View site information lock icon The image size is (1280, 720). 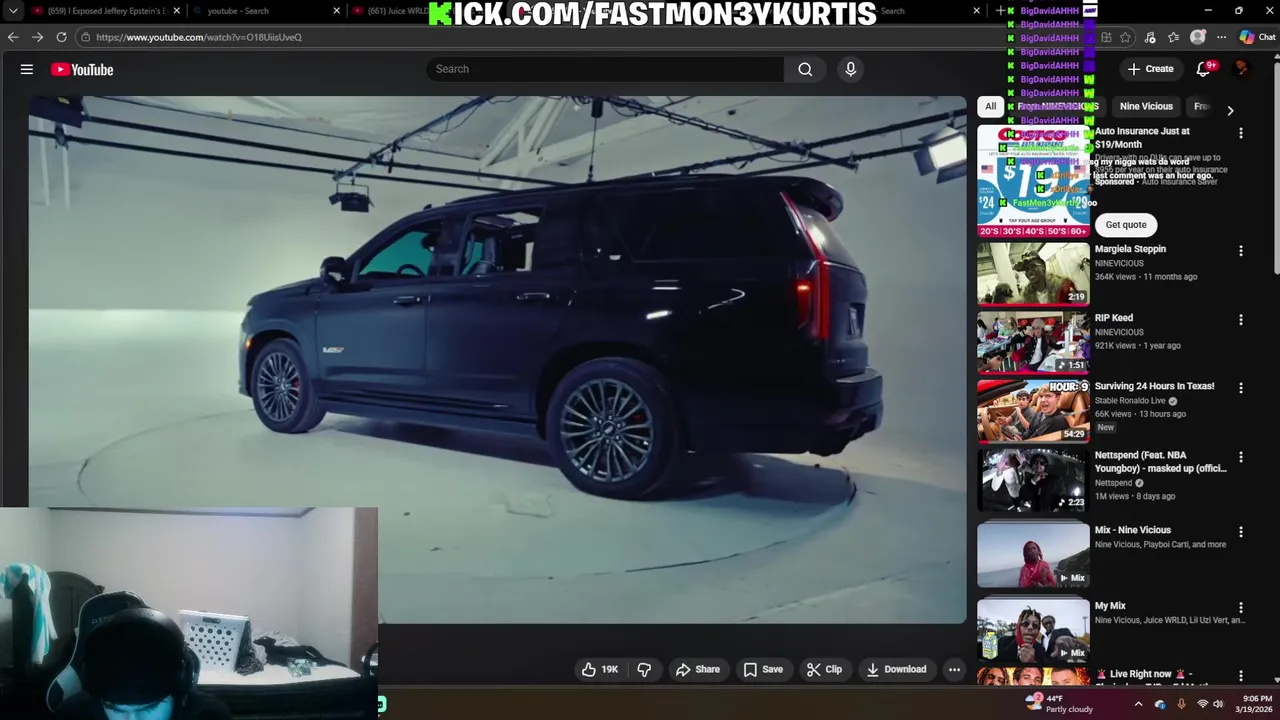tap(86, 37)
